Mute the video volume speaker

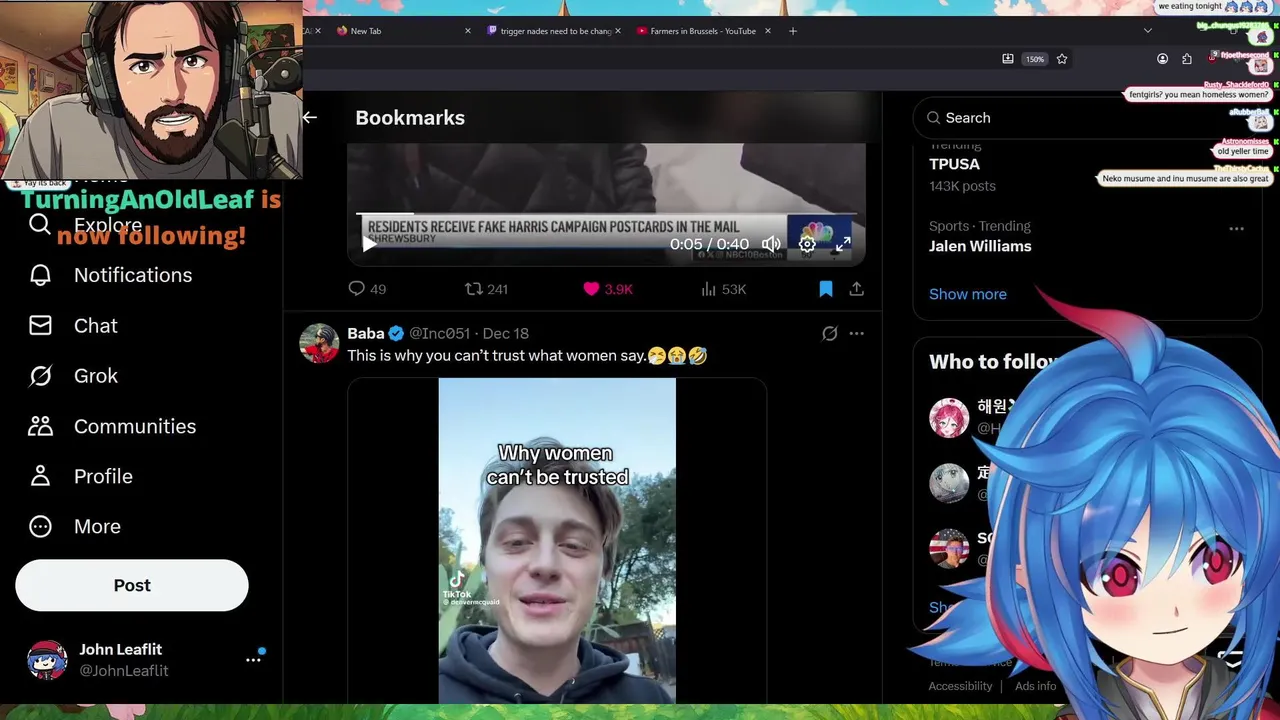[771, 244]
